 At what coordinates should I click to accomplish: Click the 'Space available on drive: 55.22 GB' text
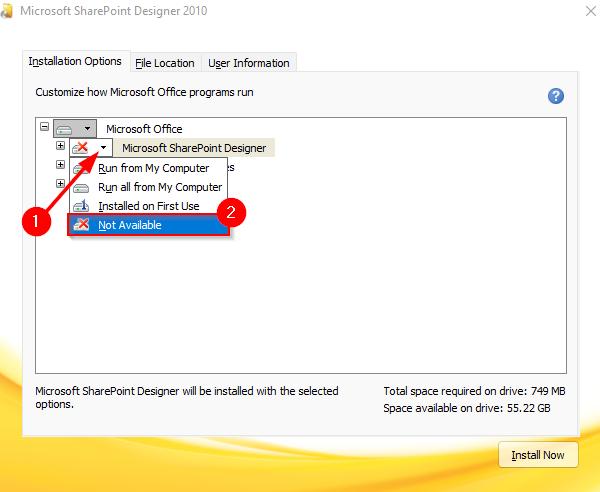(x=467, y=408)
